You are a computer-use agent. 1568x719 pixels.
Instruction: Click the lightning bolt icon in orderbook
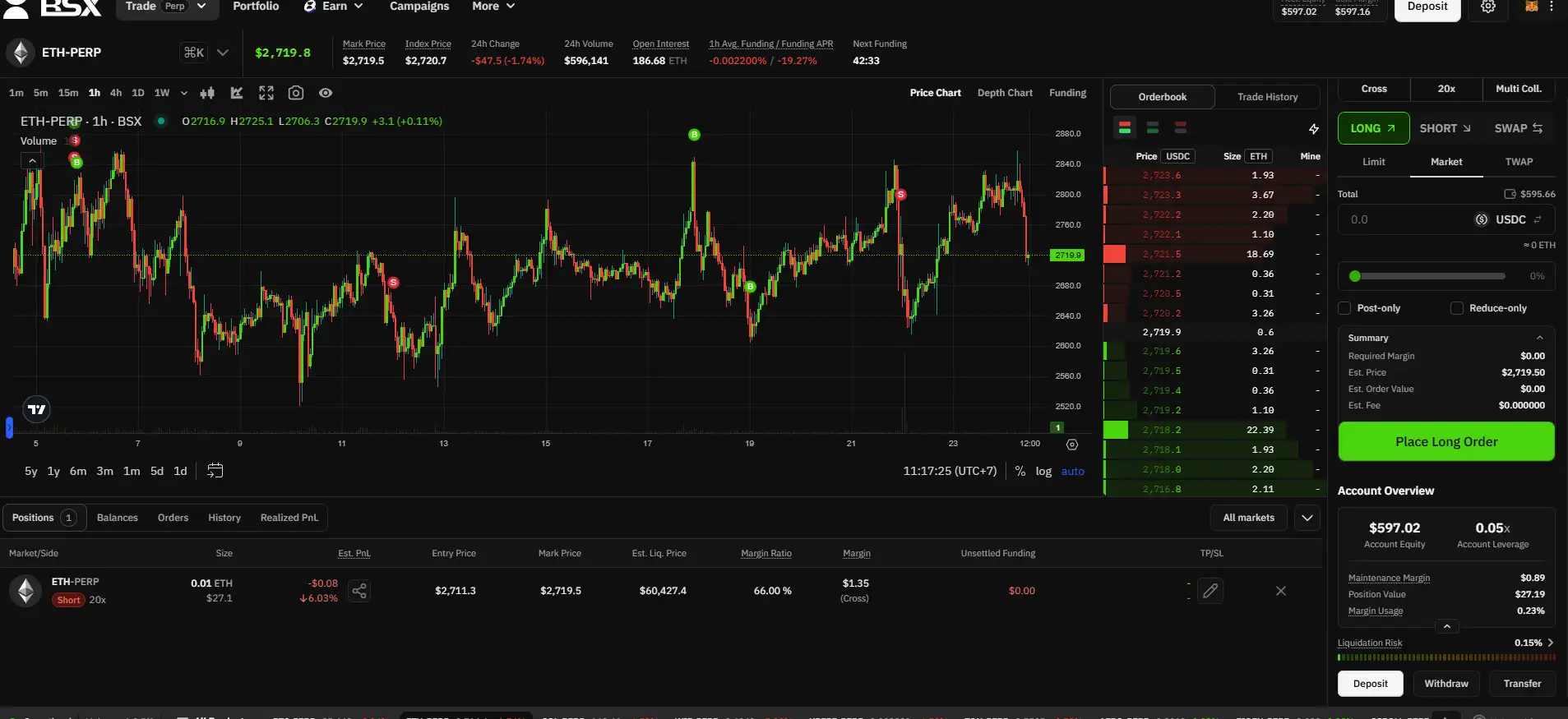click(x=1313, y=128)
